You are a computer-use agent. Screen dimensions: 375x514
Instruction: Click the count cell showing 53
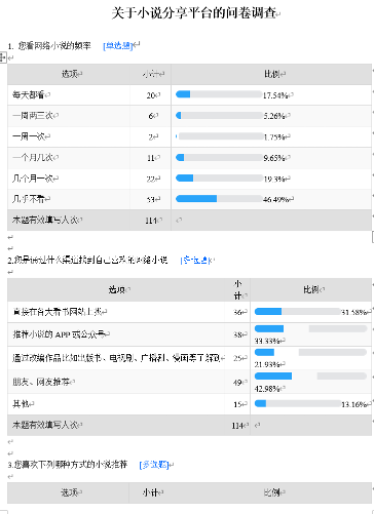click(x=151, y=199)
